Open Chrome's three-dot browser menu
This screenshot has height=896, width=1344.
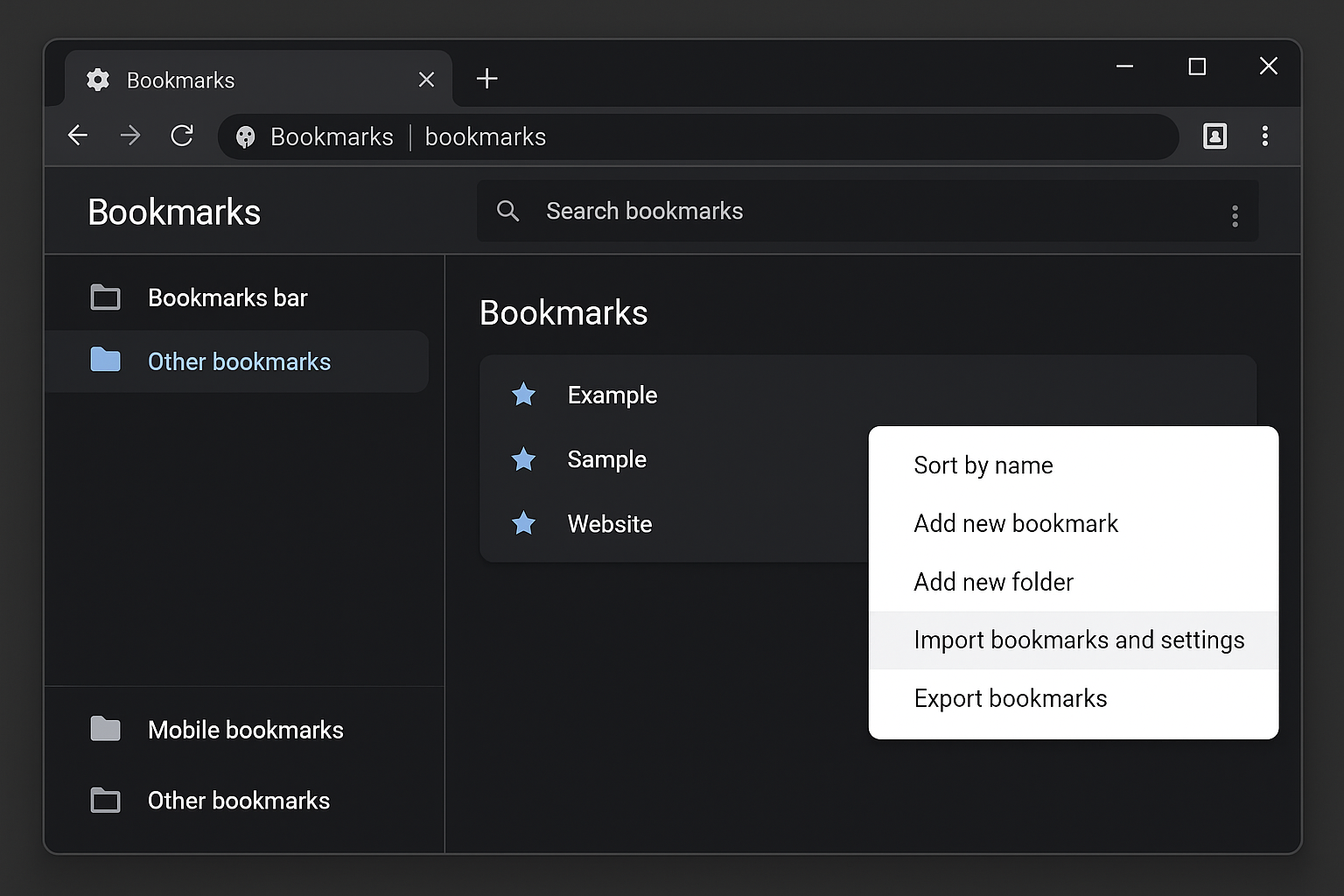click(x=1266, y=136)
